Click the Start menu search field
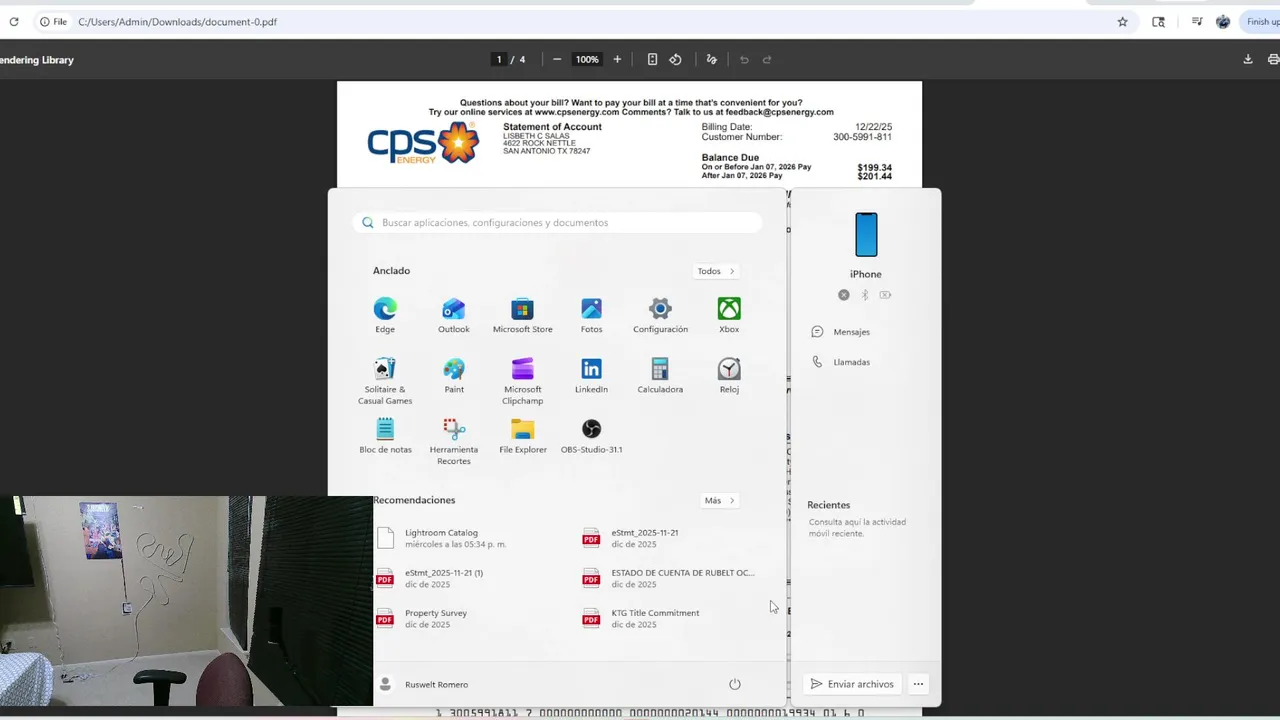1280x720 pixels. 557,222
